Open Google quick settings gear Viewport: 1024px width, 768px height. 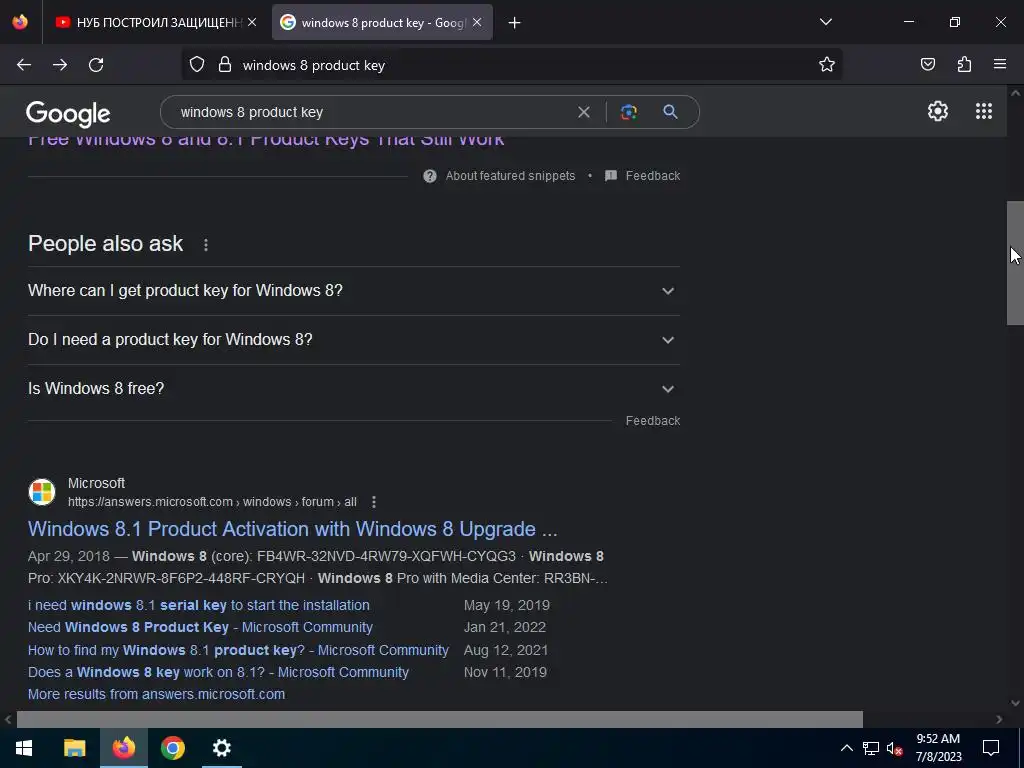point(938,111)
